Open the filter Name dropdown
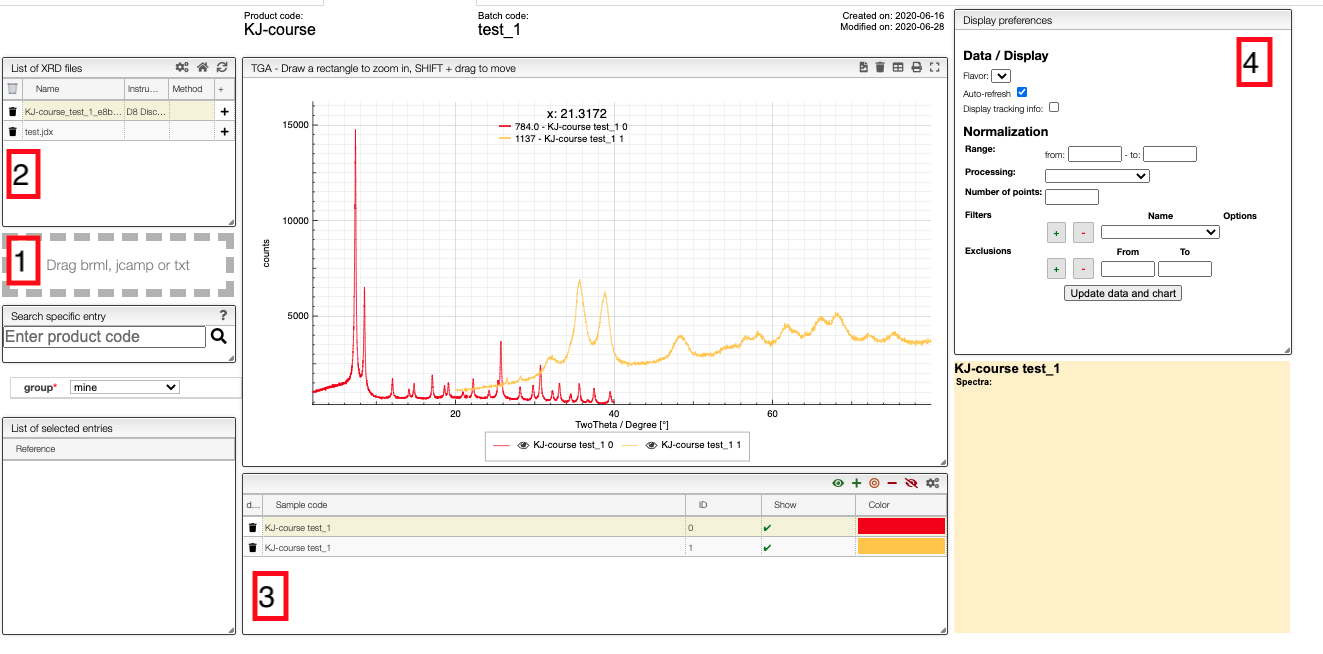Screen dimensions: 1323x654 (1160, 232)
